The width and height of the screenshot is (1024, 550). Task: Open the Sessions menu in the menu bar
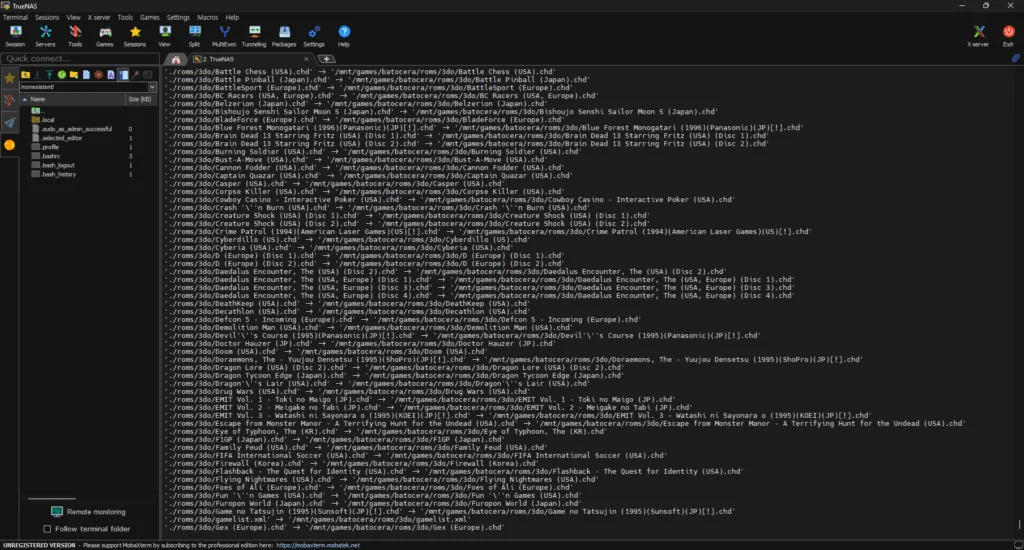tap(46, 18)
